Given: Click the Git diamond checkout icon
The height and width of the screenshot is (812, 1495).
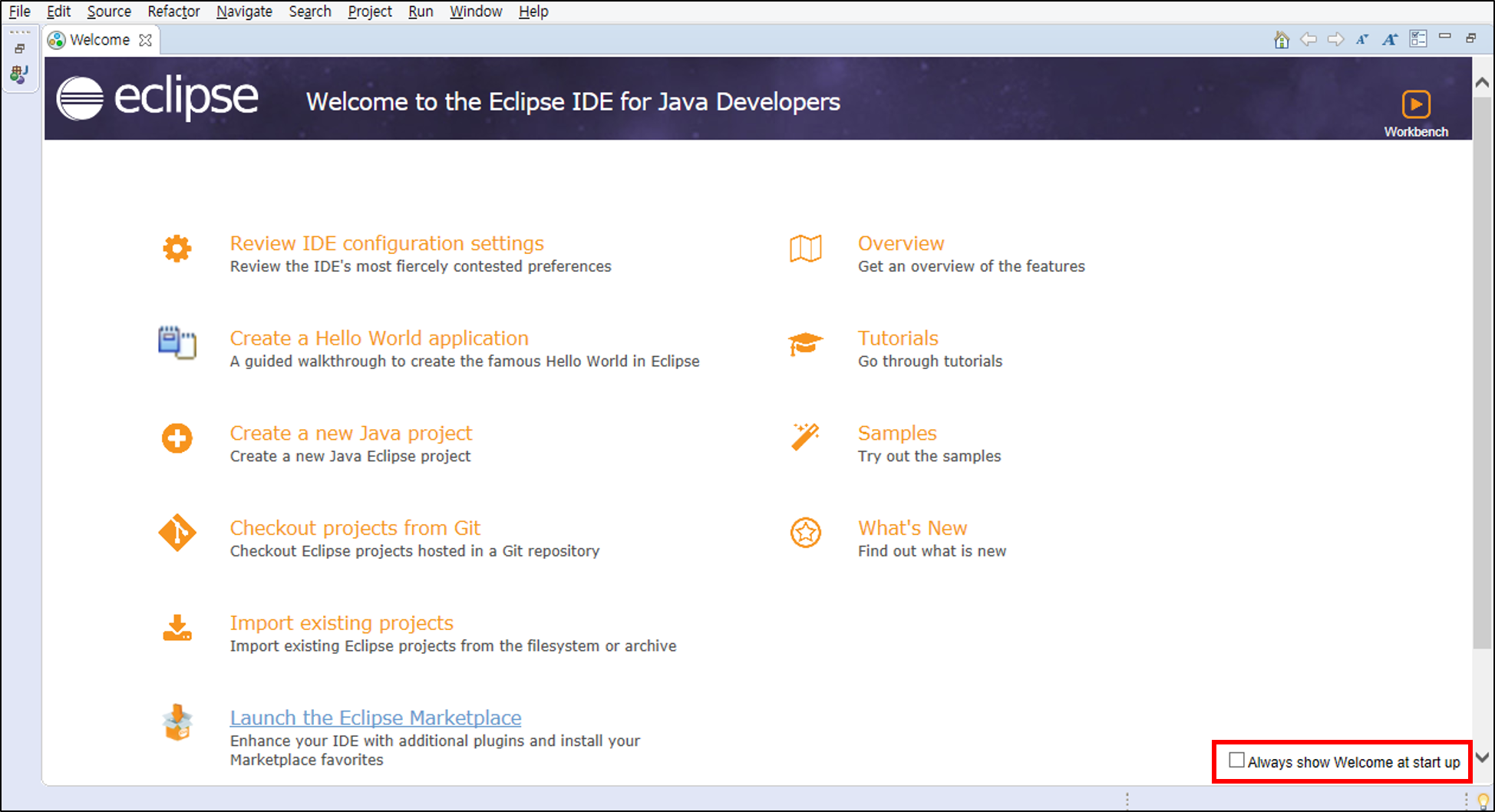Looking at the screenshot, I should pos(177,533).
